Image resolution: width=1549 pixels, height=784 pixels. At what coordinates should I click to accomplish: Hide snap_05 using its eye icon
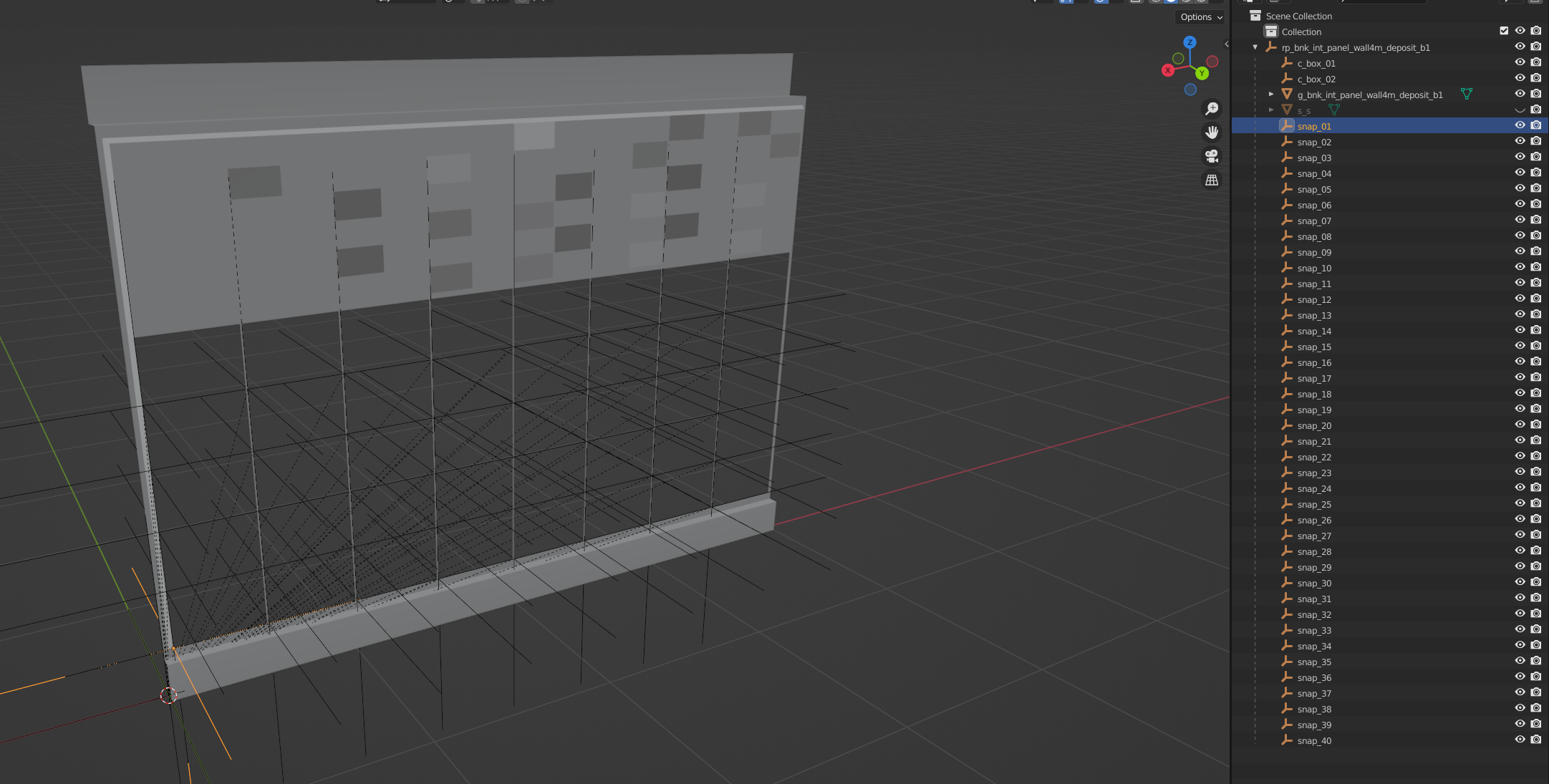(1520, 188)
